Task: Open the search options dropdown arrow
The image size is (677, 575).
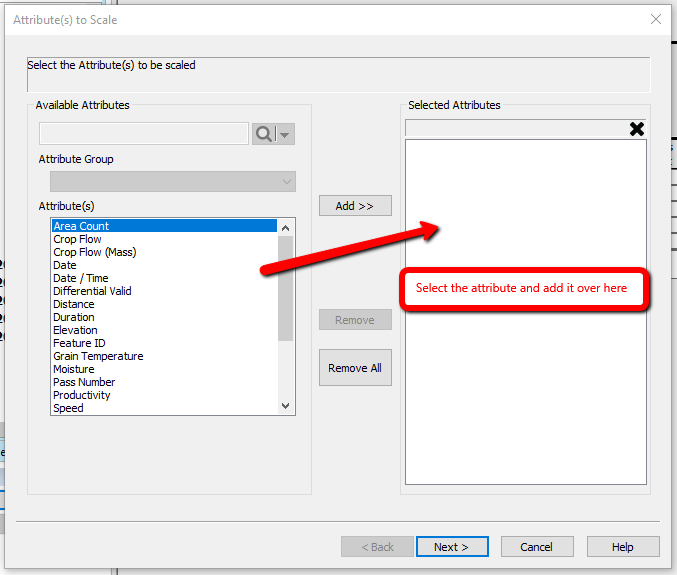Action: click(286, 134)
